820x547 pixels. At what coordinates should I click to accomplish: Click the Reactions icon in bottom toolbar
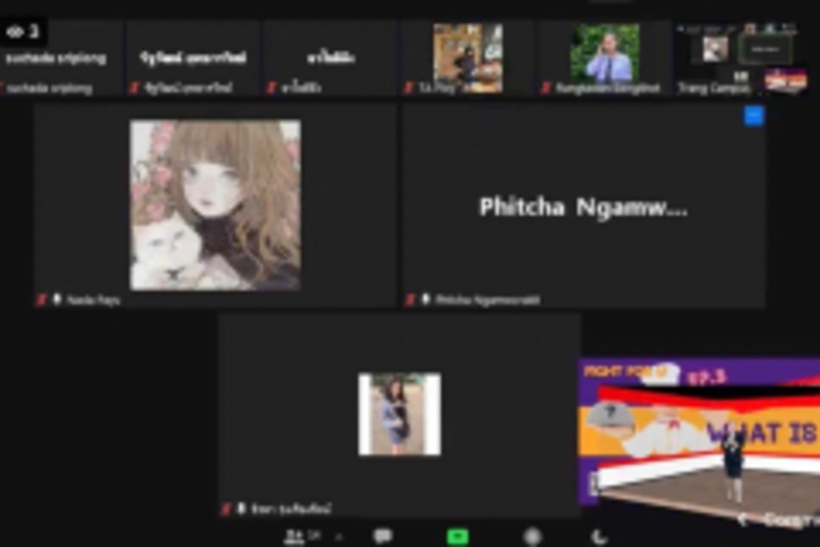(599, 537)
